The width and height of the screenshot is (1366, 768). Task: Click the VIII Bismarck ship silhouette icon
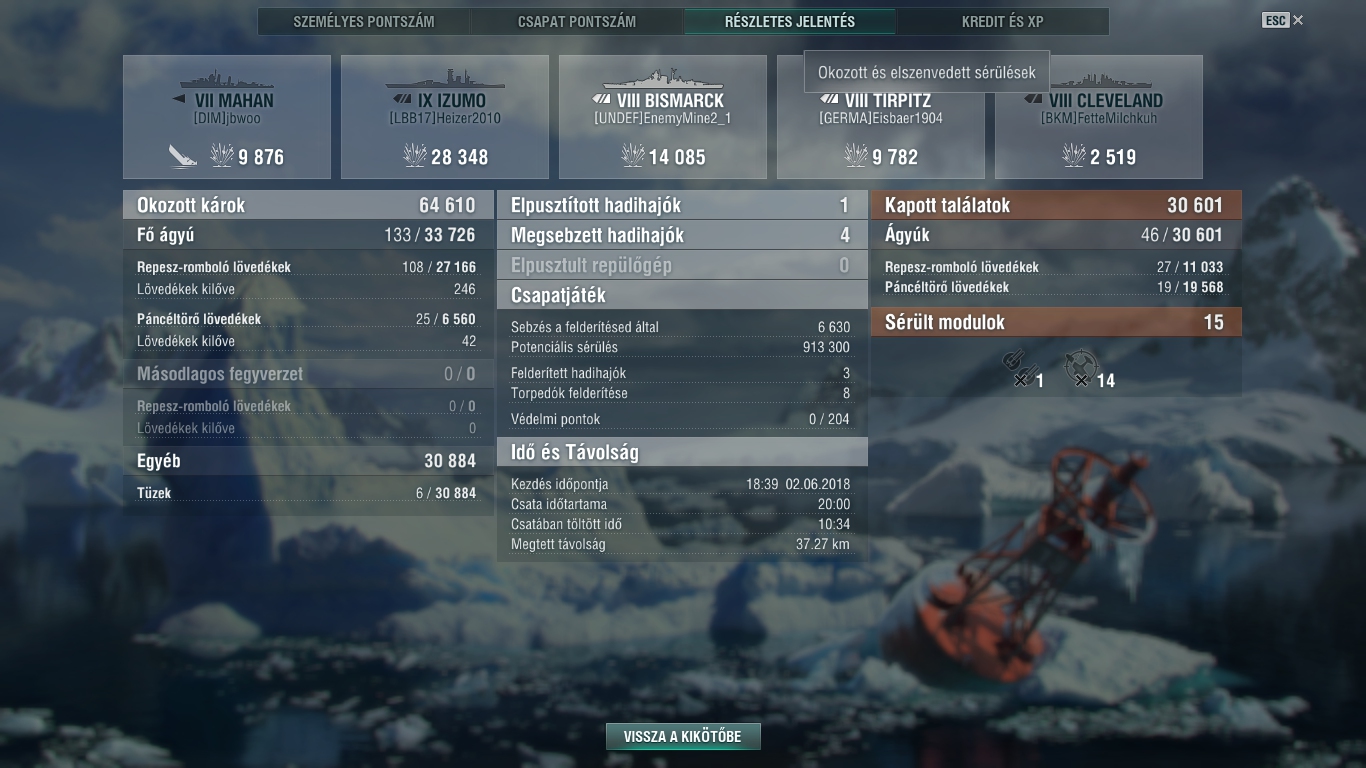coord(663,79)
